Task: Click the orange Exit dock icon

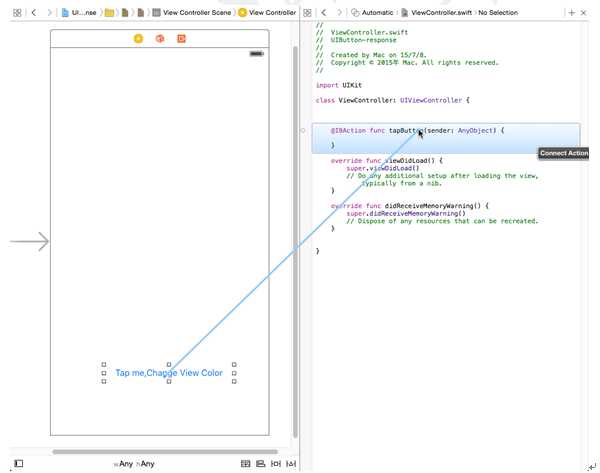Action: pyautogui.click(x=181, y=38)
